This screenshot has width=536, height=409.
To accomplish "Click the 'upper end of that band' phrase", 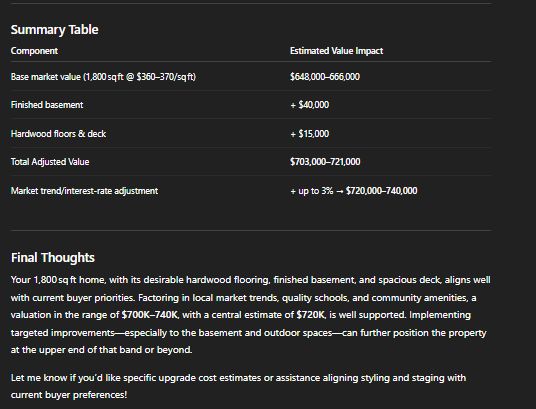I will [96, 350].
